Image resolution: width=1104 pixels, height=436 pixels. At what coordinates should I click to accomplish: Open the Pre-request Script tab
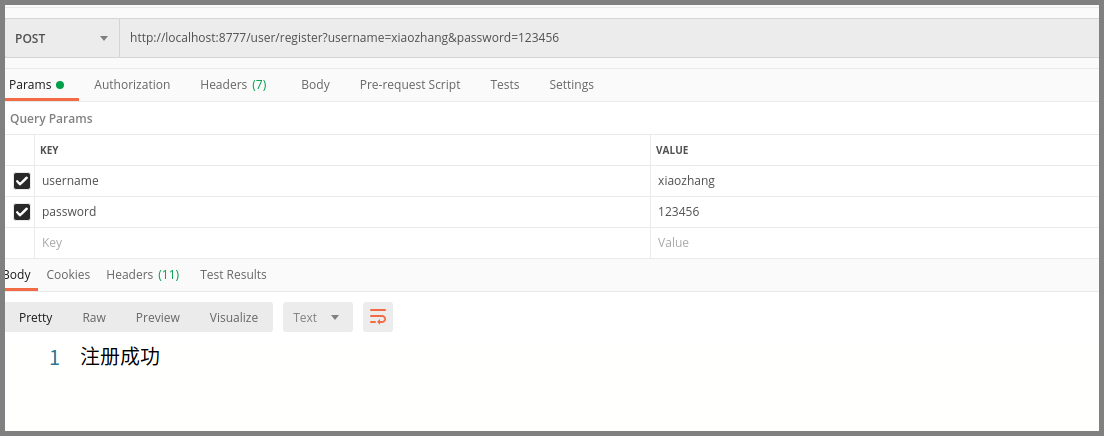pos(410,85)
